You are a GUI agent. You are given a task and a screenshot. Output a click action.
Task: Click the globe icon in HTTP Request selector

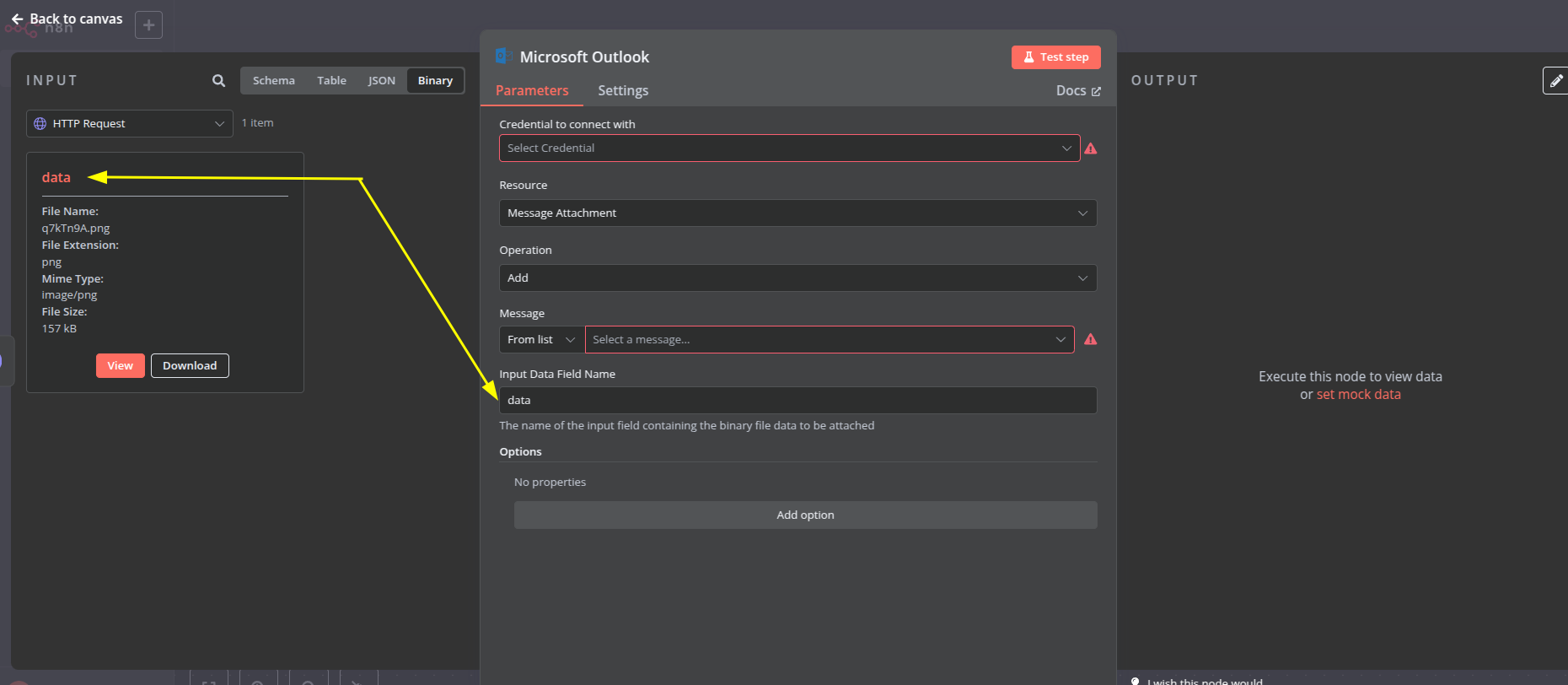click(40, 123)
